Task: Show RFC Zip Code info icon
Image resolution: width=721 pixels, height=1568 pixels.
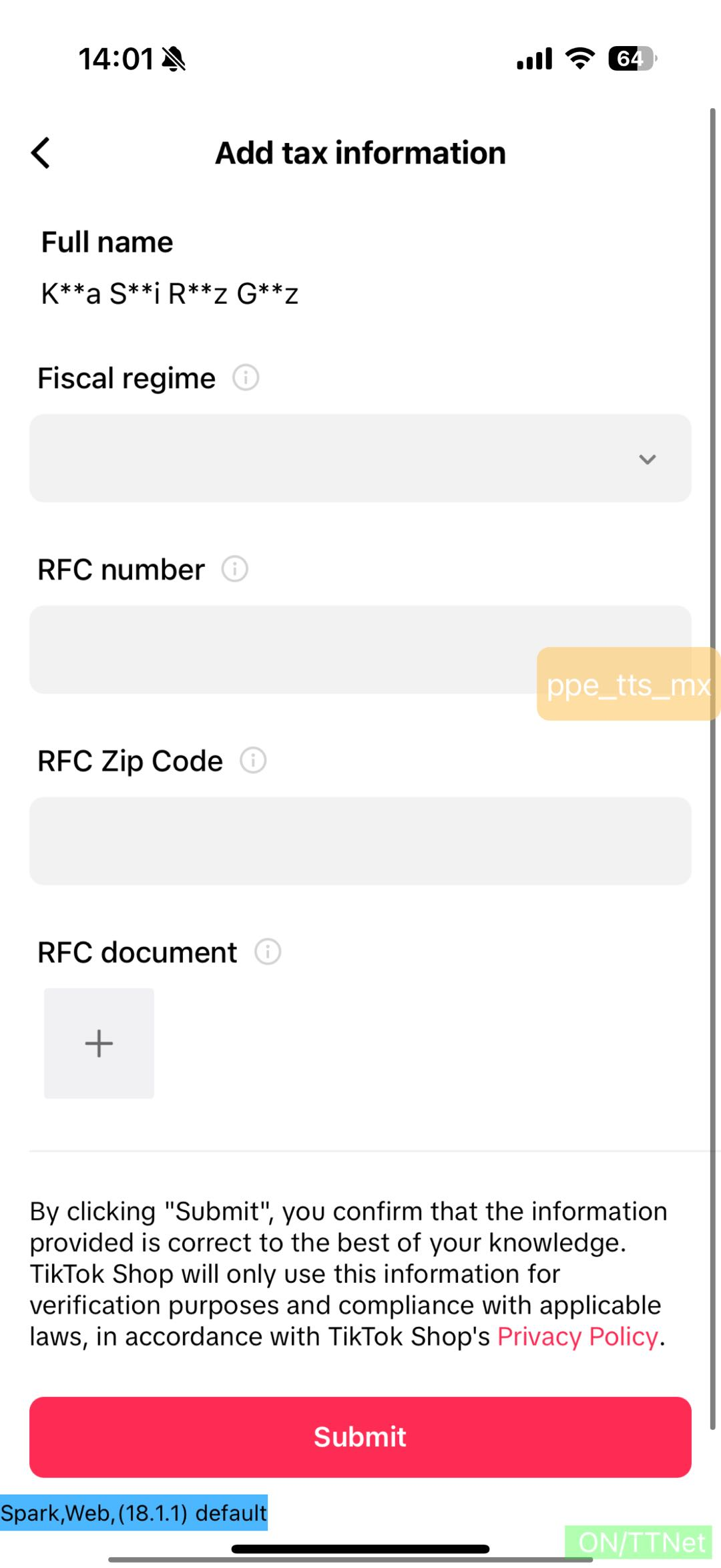Action: pyautogui.click(x=253, y=761)
